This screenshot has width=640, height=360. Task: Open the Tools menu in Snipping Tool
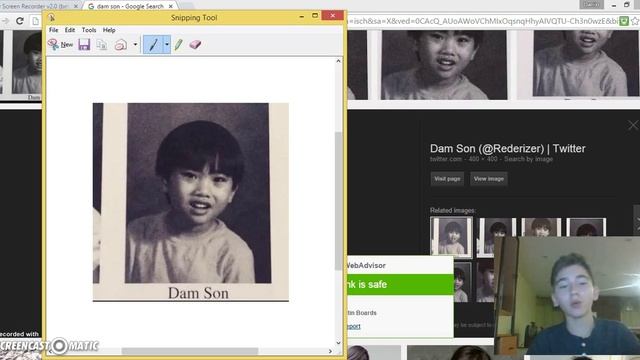[89, 30]
